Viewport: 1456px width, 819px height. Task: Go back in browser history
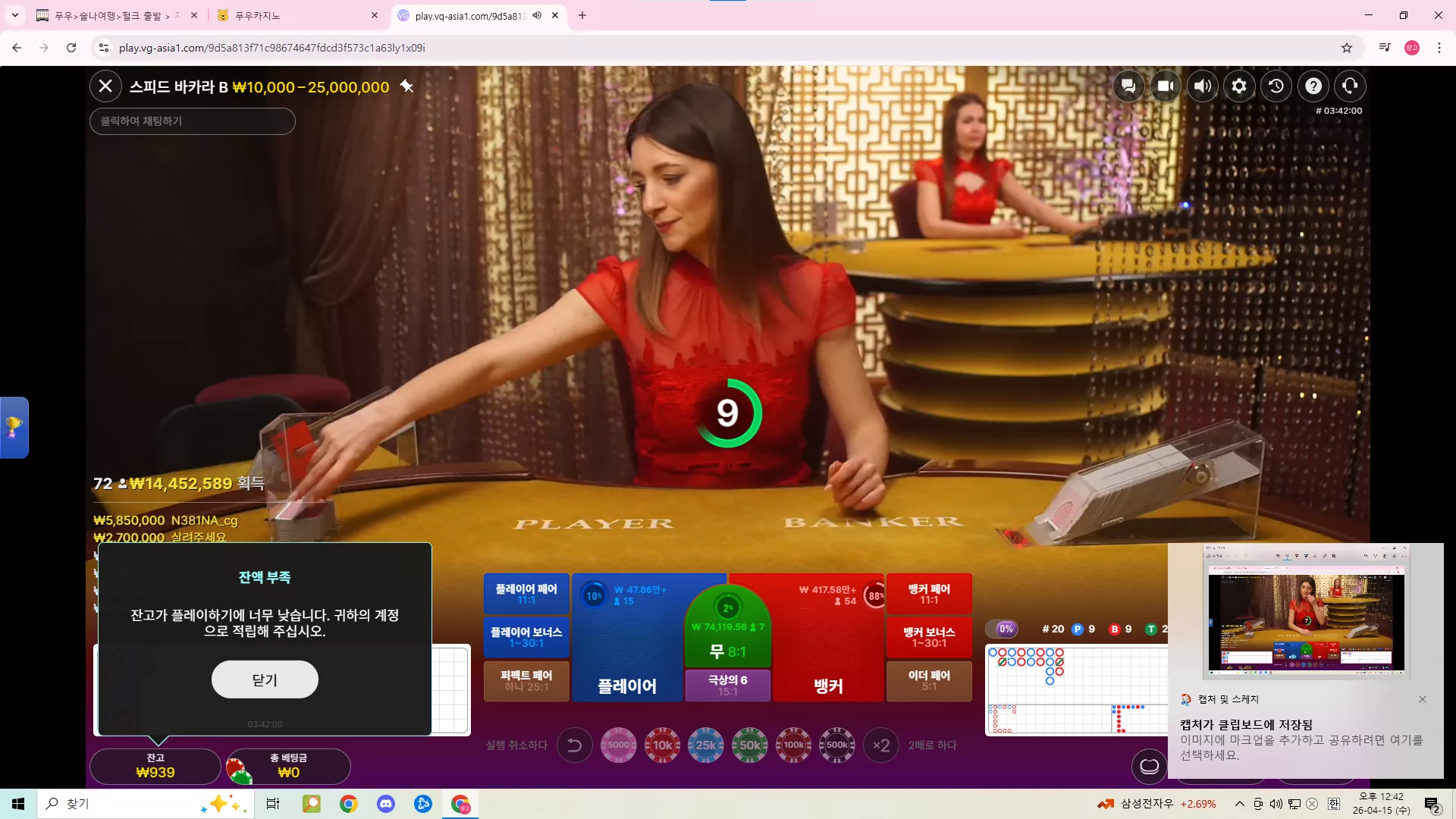pyautogui.click(x=17, y=48)
